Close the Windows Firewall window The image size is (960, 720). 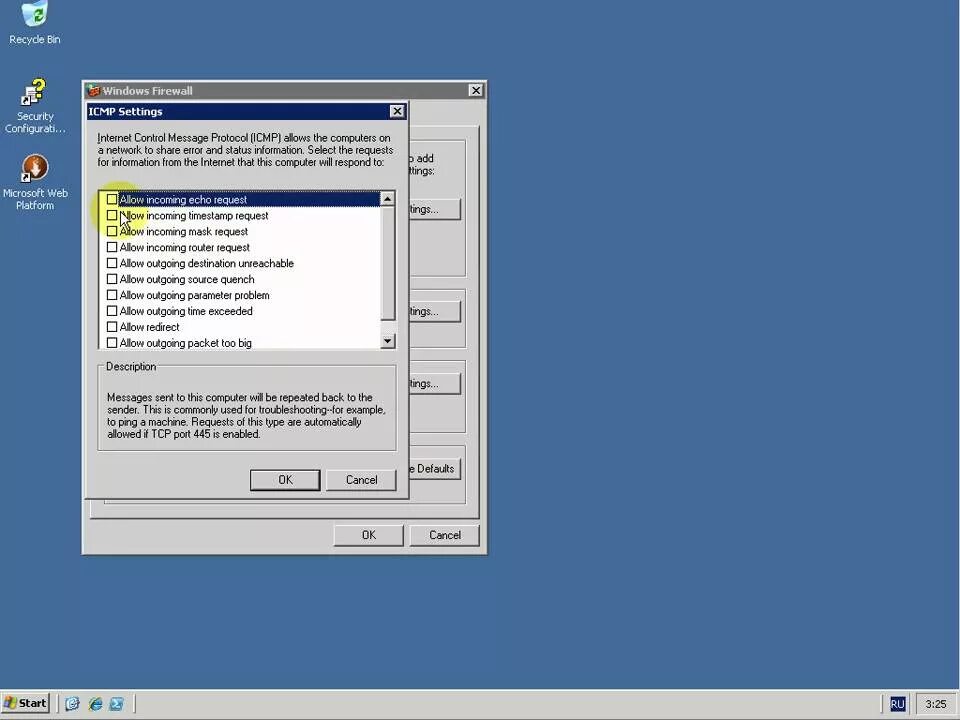(476, 91)
